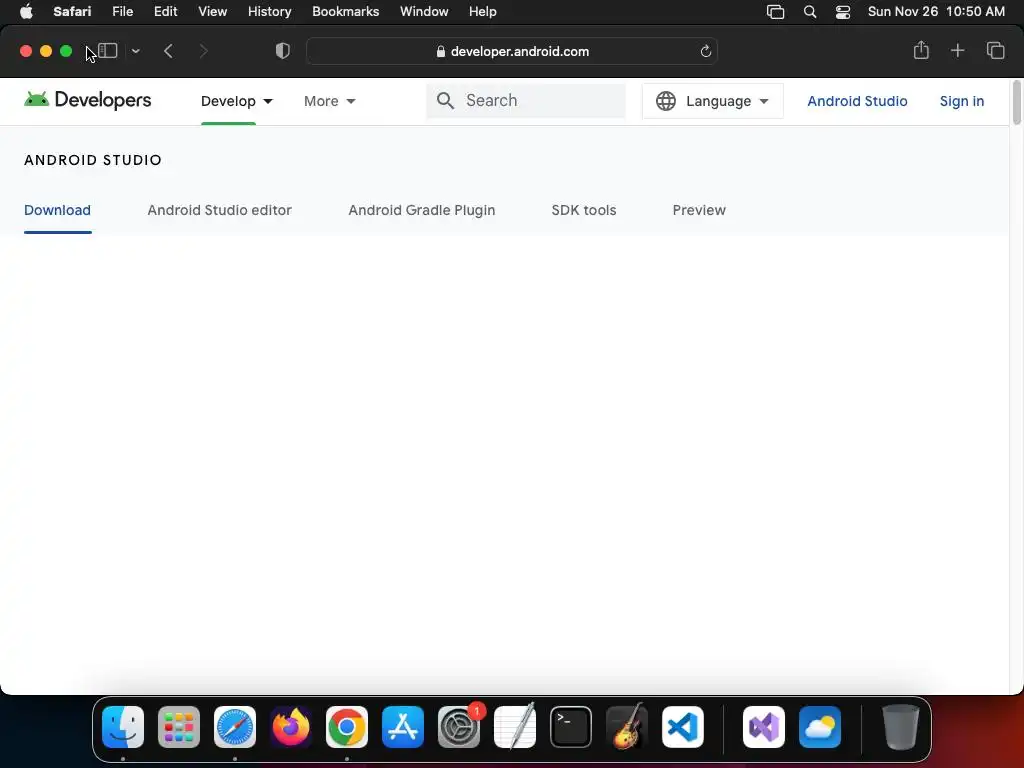Launch Google Chrome from the Dock
This screenshot has height=768, width=1024.
click(347, 727)
